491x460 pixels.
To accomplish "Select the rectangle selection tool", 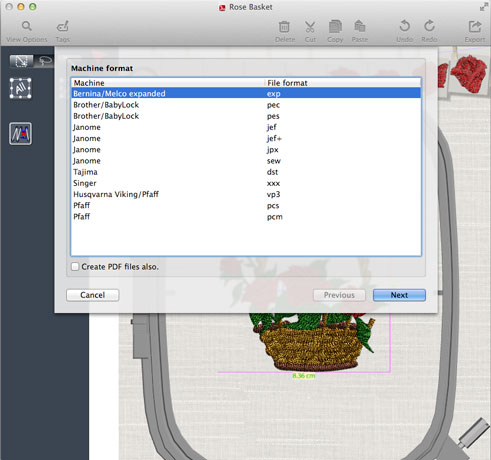I will click(21, 61).
